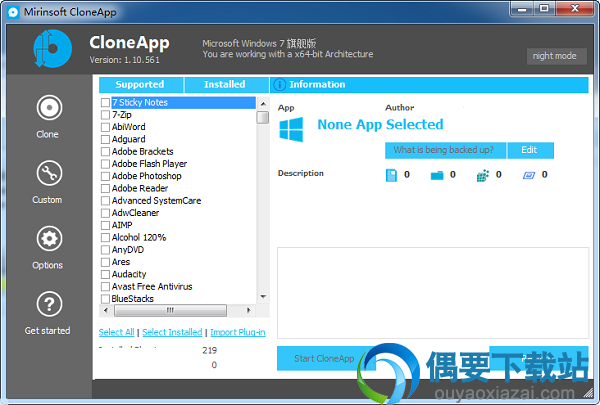Image resolution: width=600 pixels, height=405 pixels.
Task: Select the Adobe Reader checkbox
Action: point(105,188)
